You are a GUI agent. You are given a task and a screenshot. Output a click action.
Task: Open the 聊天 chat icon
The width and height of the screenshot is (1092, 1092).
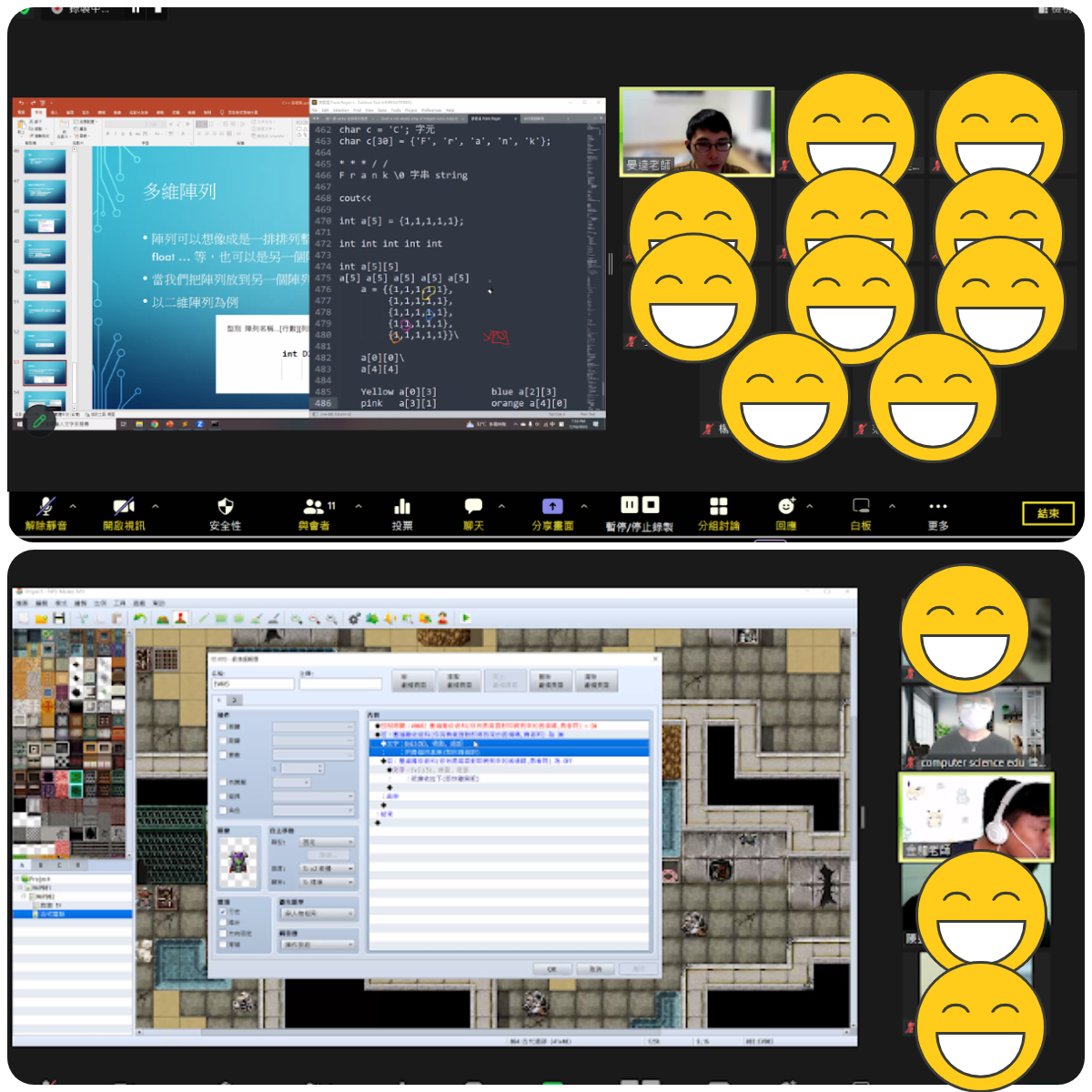473,507
